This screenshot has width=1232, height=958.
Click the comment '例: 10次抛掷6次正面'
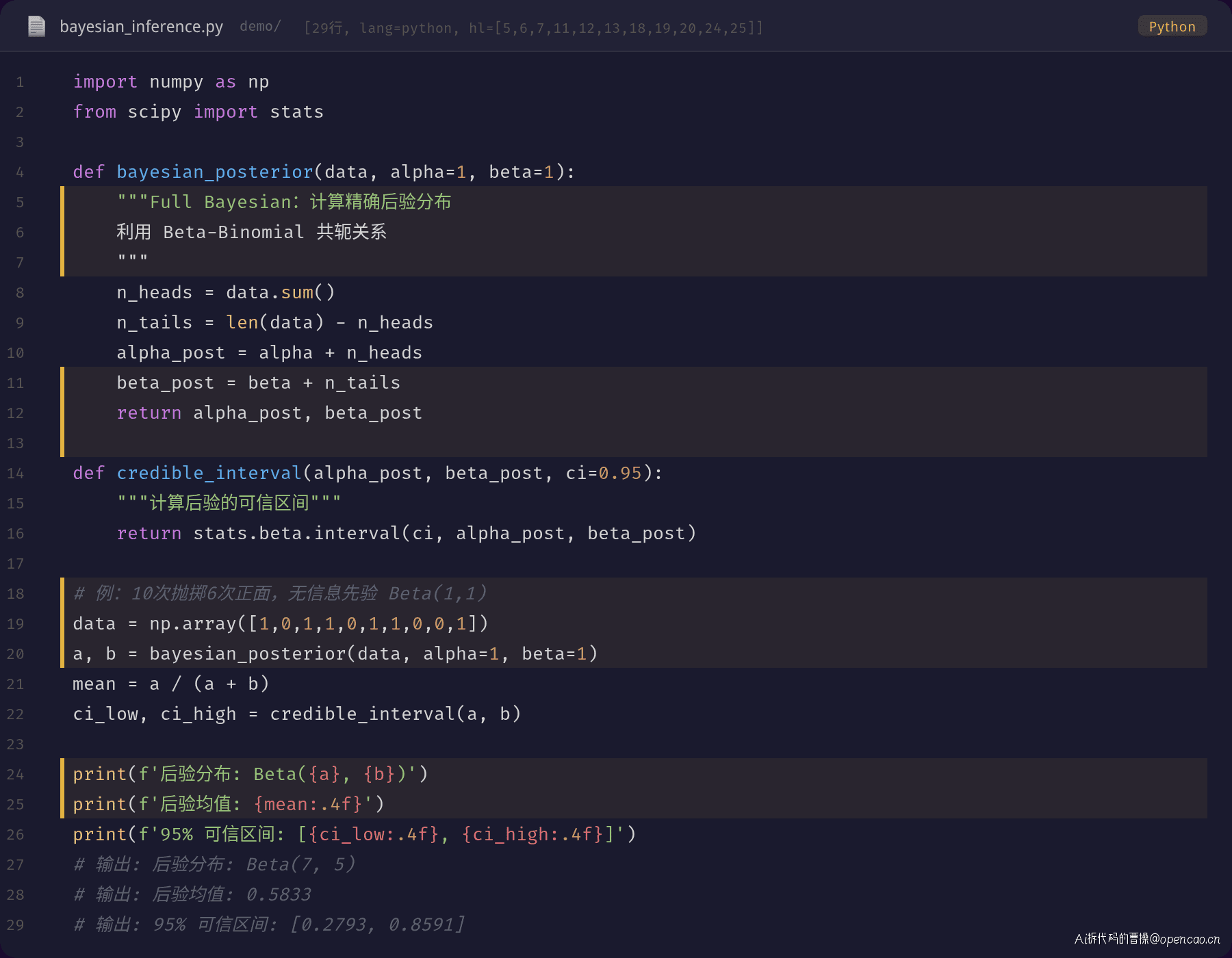280,593
